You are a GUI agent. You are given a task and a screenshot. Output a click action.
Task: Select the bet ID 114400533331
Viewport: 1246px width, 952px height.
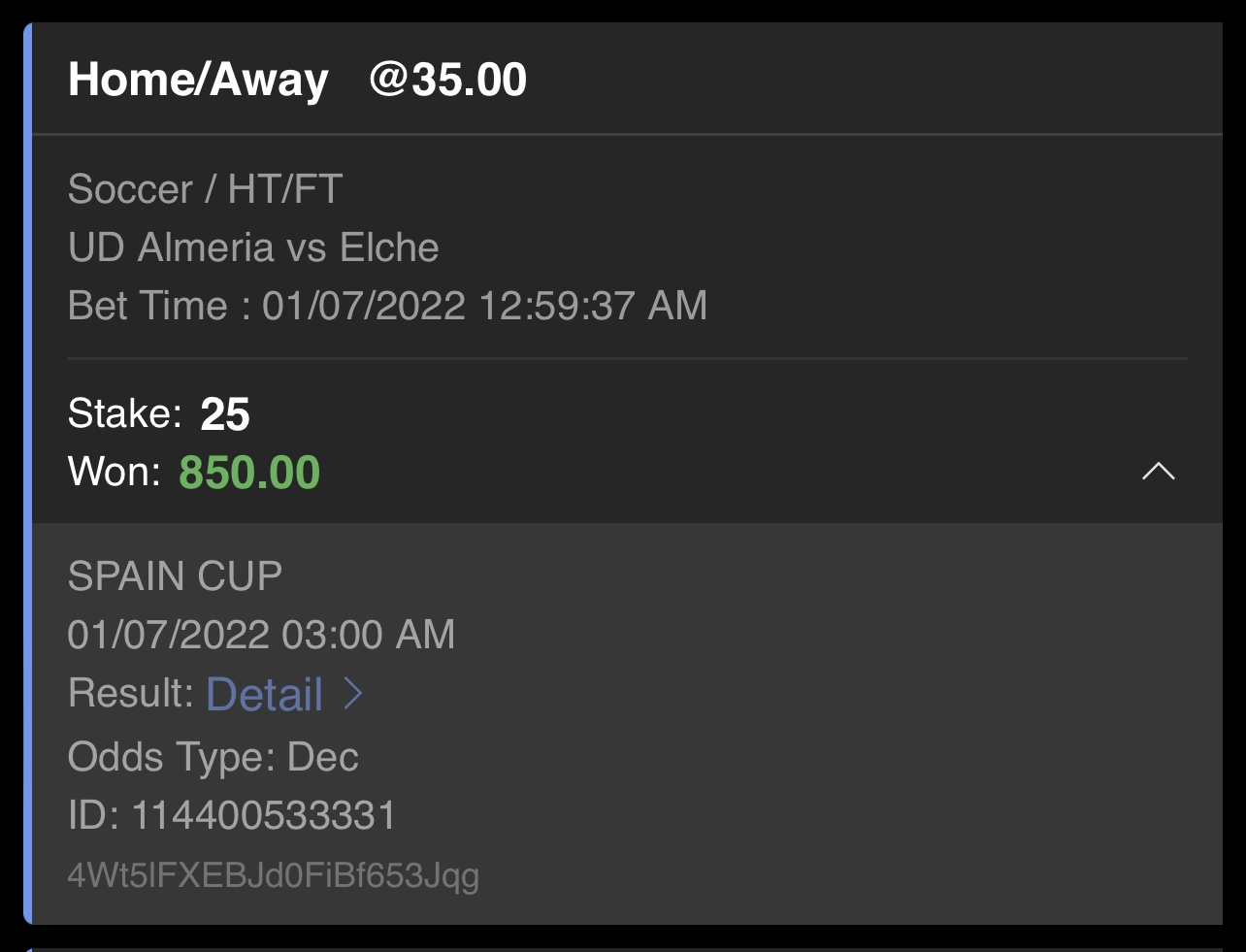264,815
